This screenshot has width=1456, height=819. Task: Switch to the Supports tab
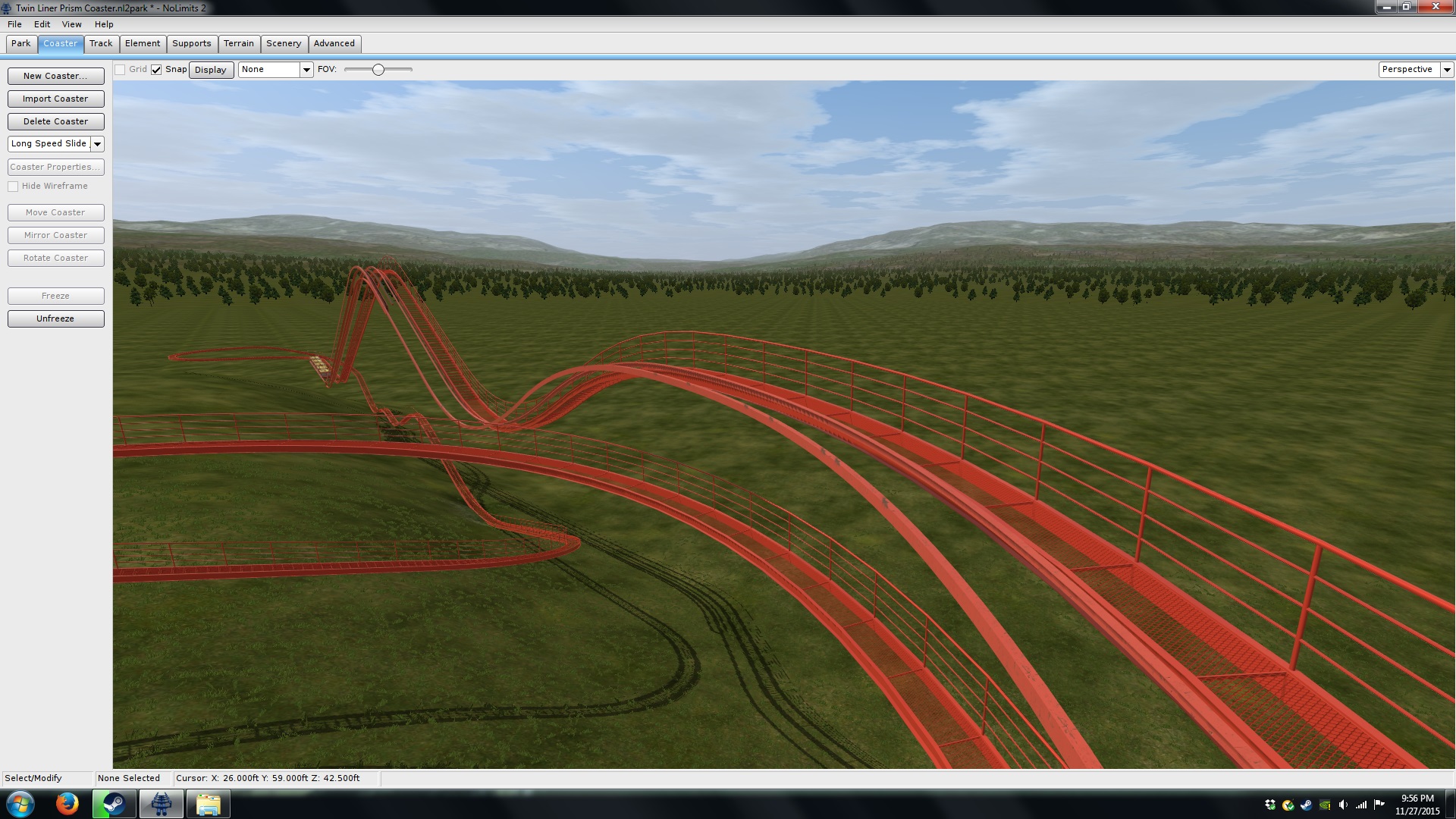tap(191, 43)
